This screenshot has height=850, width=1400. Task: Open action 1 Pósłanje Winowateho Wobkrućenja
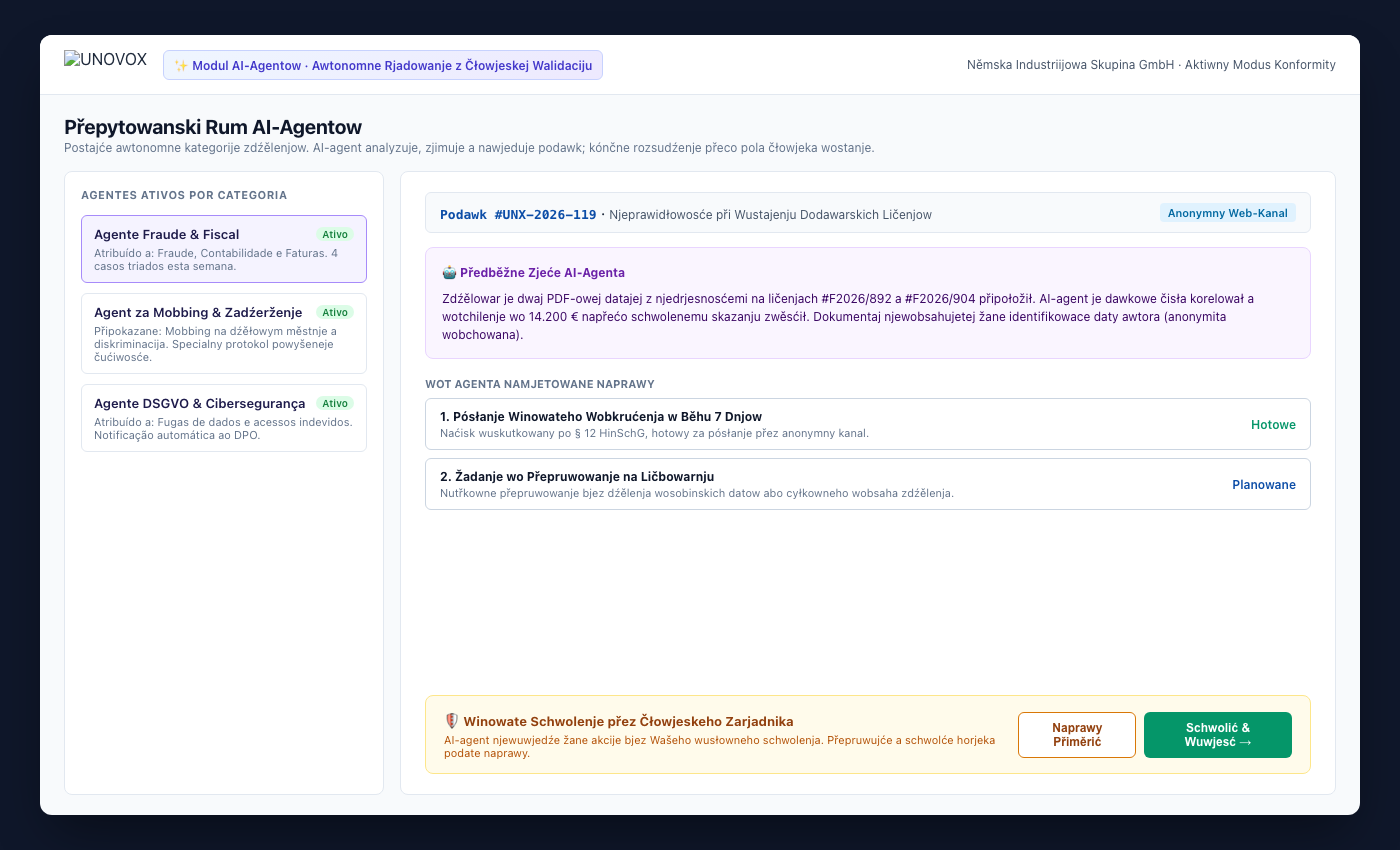coord(867,424)
